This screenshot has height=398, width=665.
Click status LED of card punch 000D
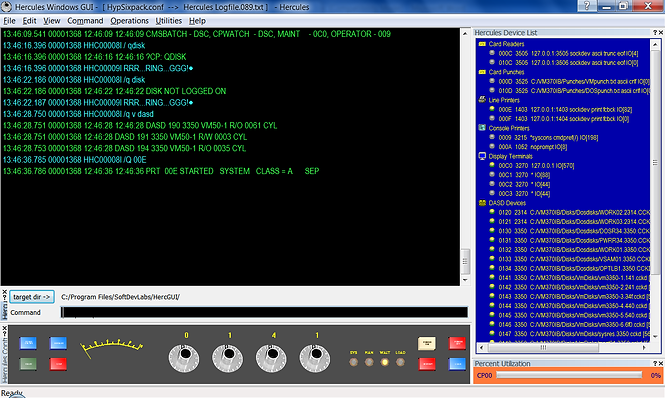(x=492, y=81)
